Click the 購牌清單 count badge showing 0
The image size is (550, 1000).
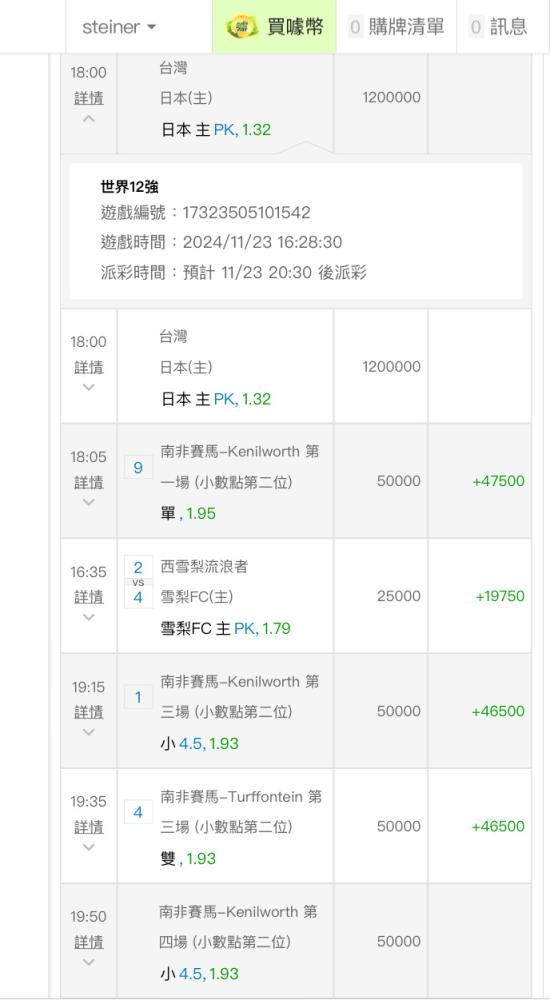click(x=355, y=27)
